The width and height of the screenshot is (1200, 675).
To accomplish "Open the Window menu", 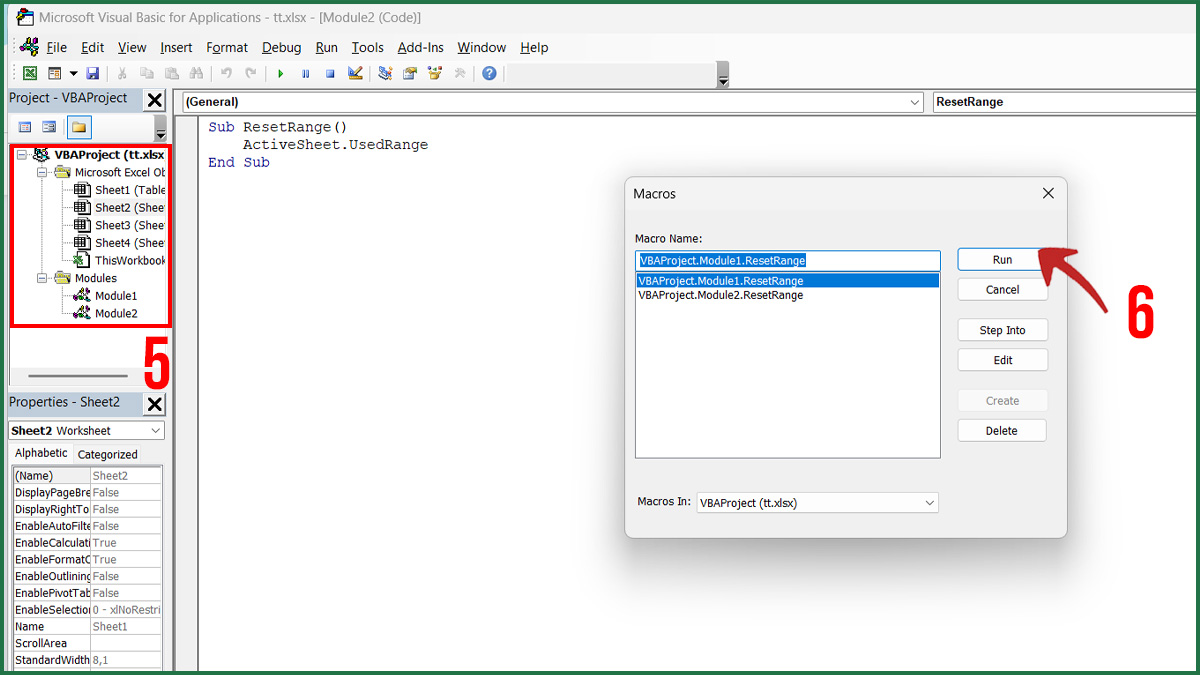I will pyautogui.click(x=482, y=47).
